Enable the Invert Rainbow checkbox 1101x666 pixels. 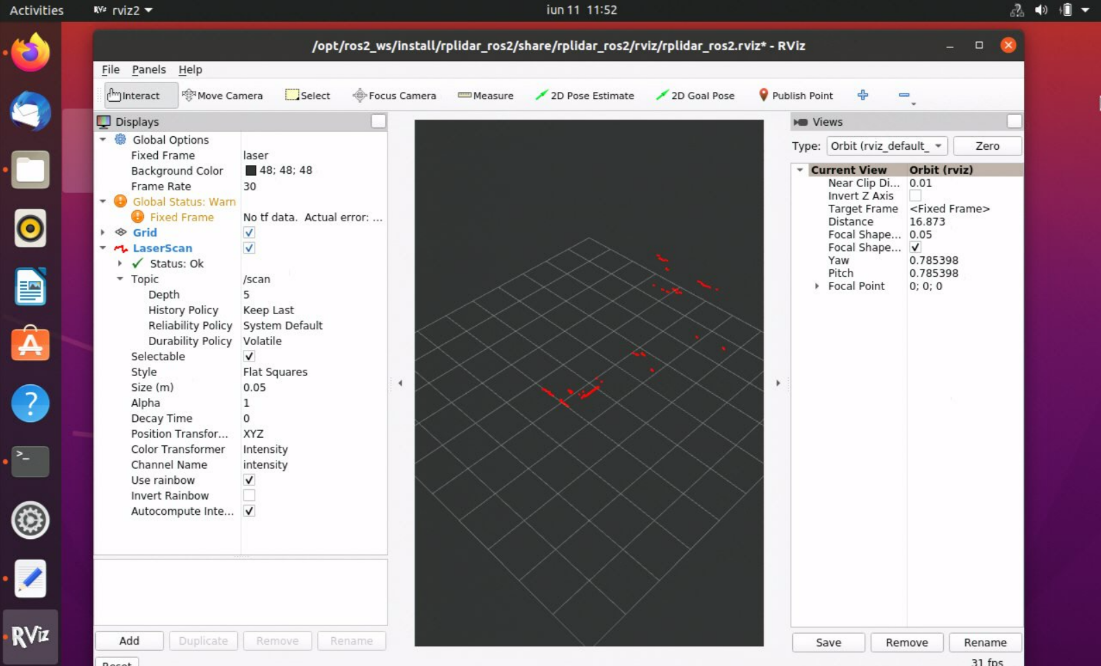pos(249,496)
